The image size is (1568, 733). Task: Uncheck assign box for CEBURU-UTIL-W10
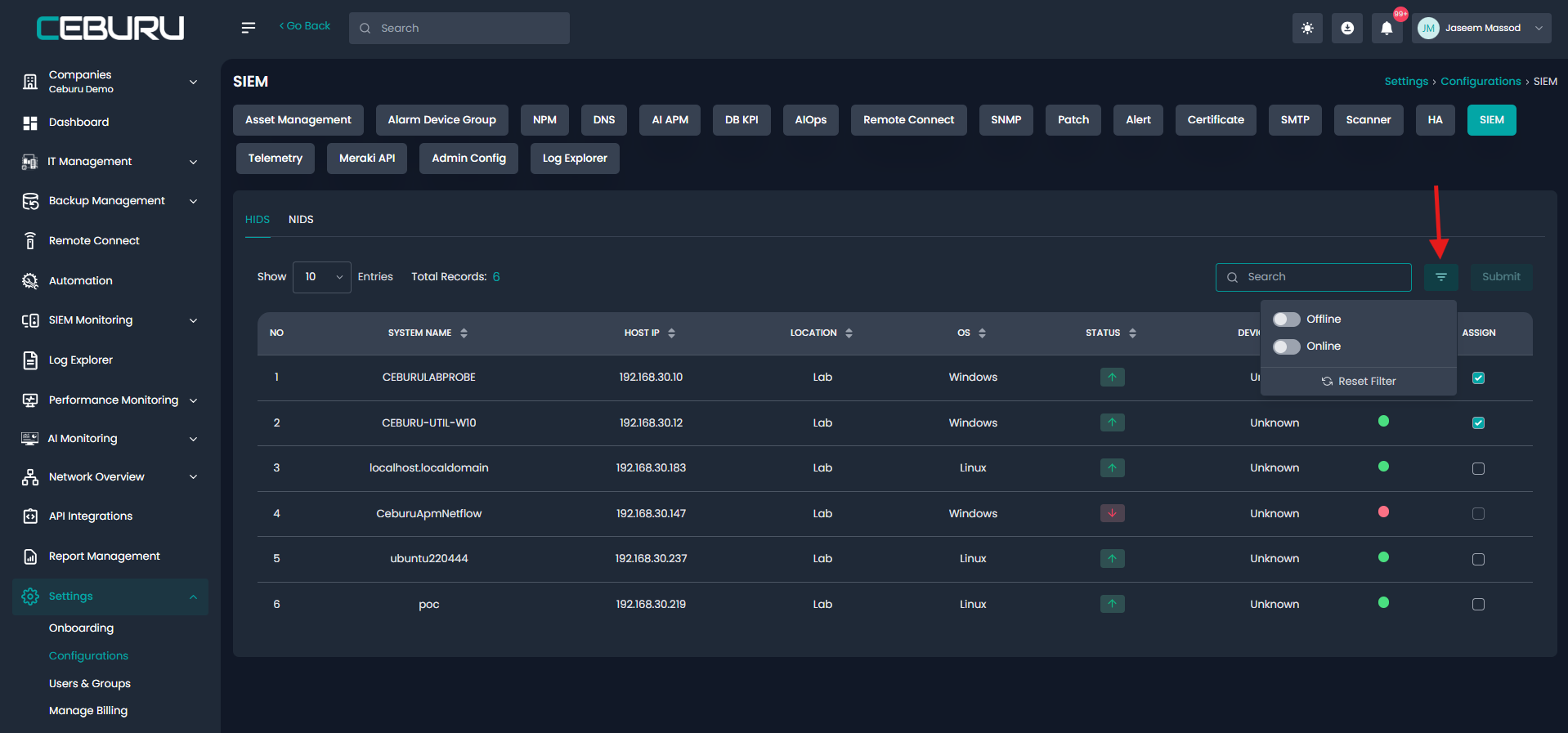[x=1478, y=422]
